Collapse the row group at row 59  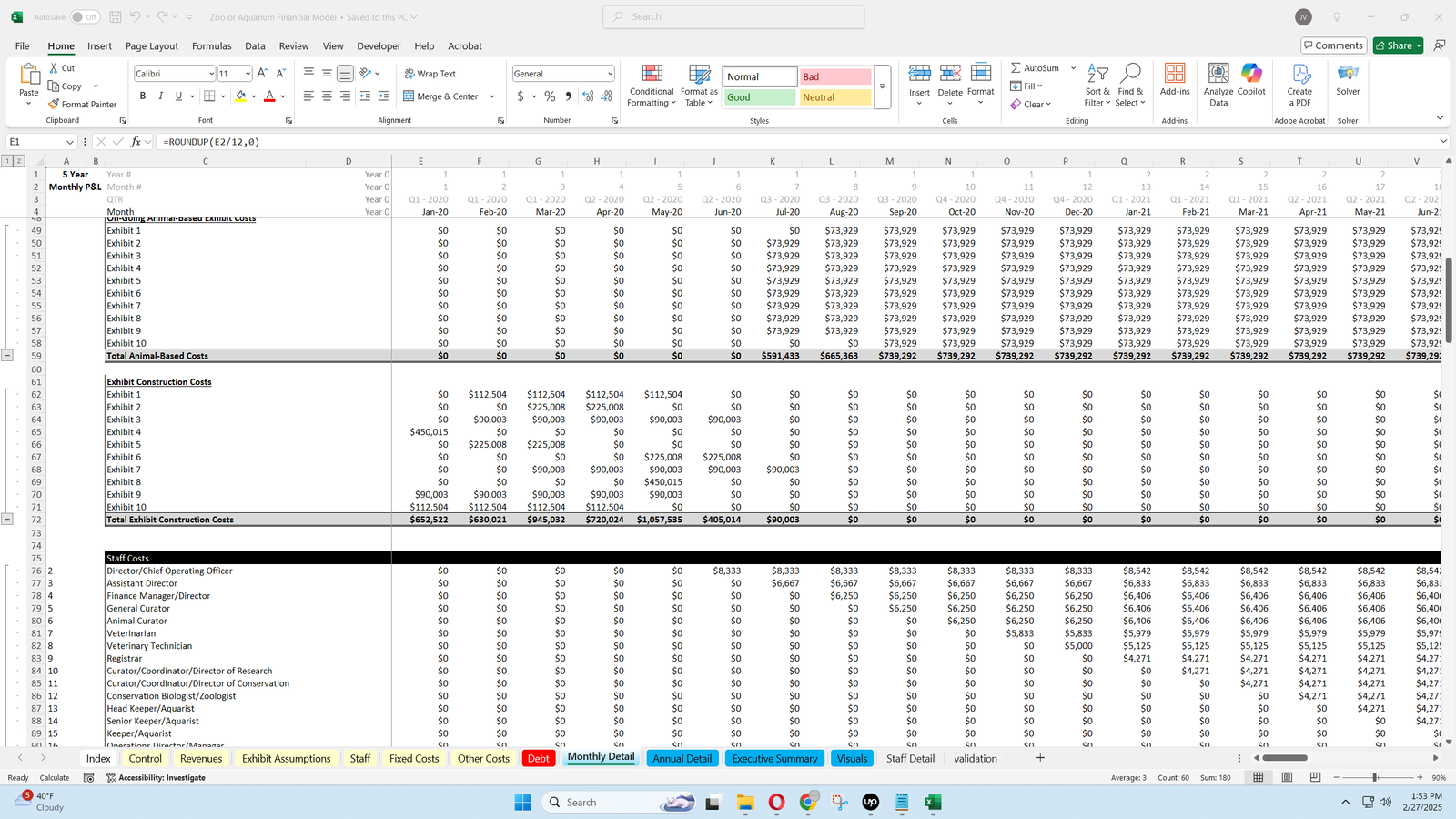(x=7, y=356)
